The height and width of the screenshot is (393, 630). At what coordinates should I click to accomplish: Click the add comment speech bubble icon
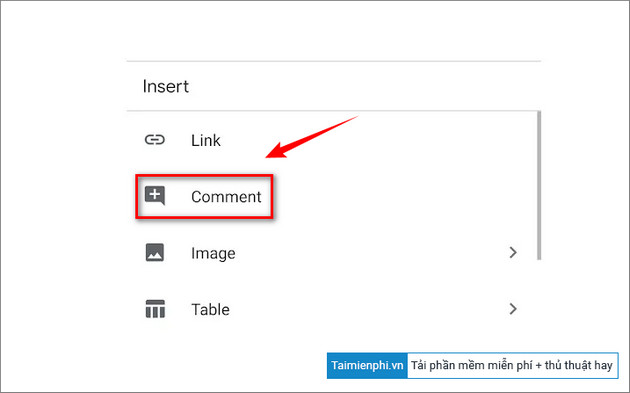pyautogui.click(x=155, y=196)
